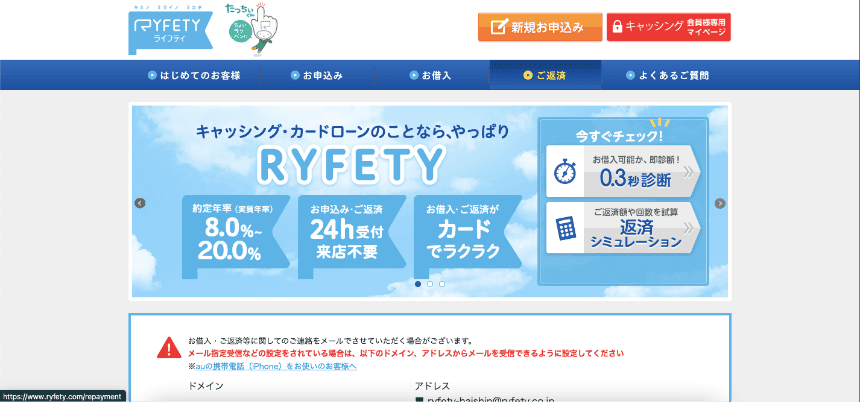
Task: Click キャッシング・カードローンのことなら headline
Action: pos(352,132)
